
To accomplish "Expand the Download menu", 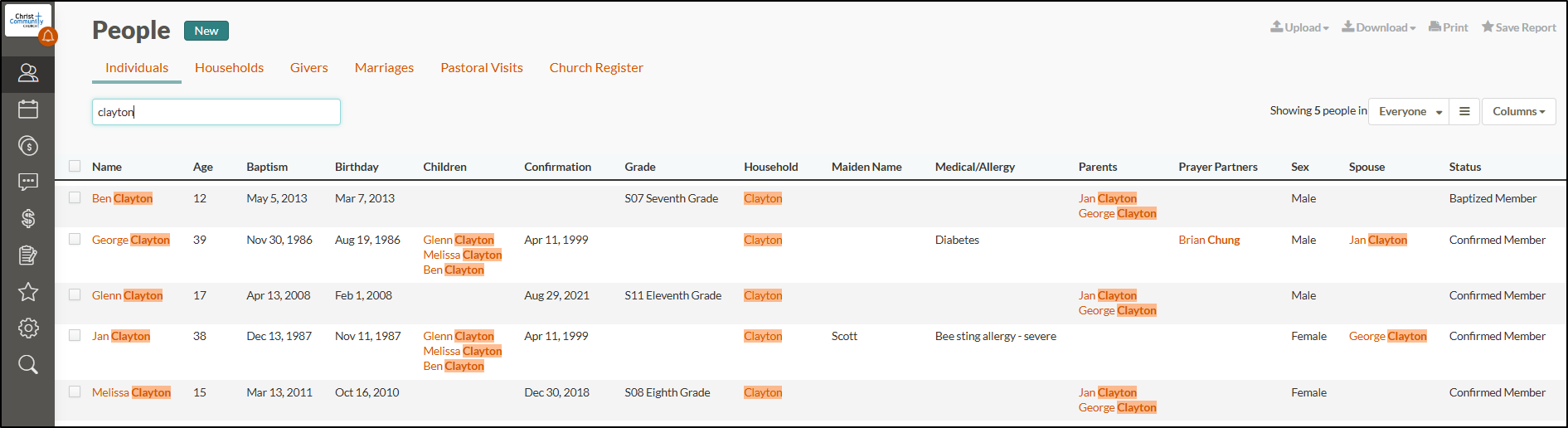I will (1379, 27).
